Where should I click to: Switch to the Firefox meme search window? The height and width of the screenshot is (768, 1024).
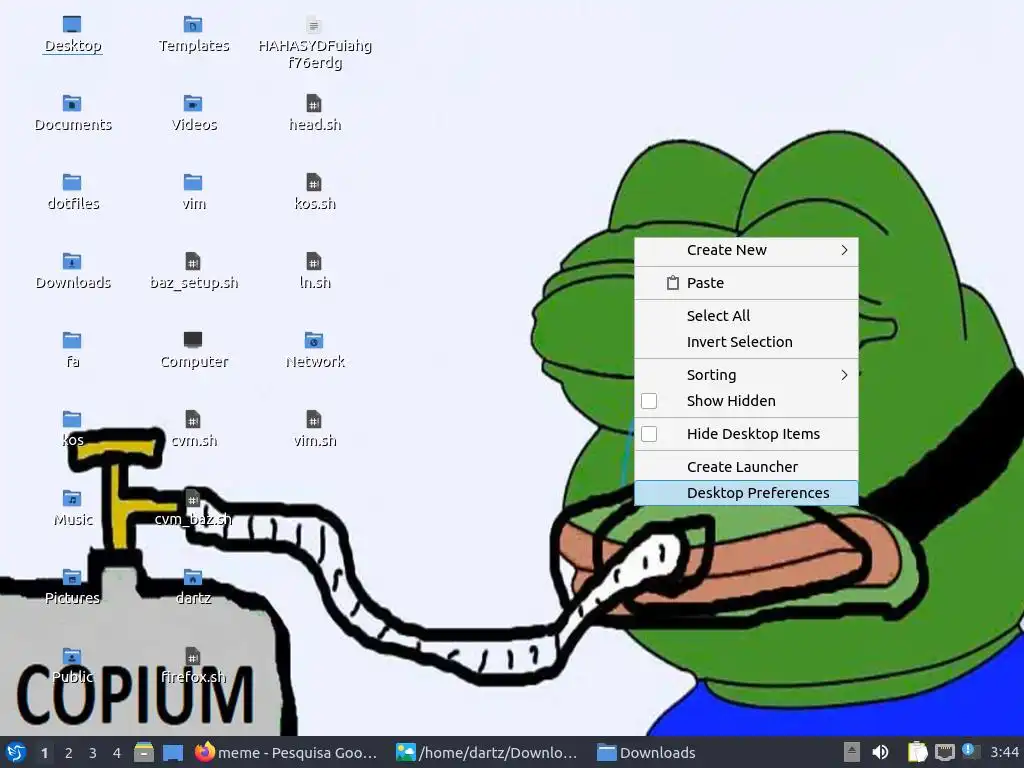click(287, 752)
